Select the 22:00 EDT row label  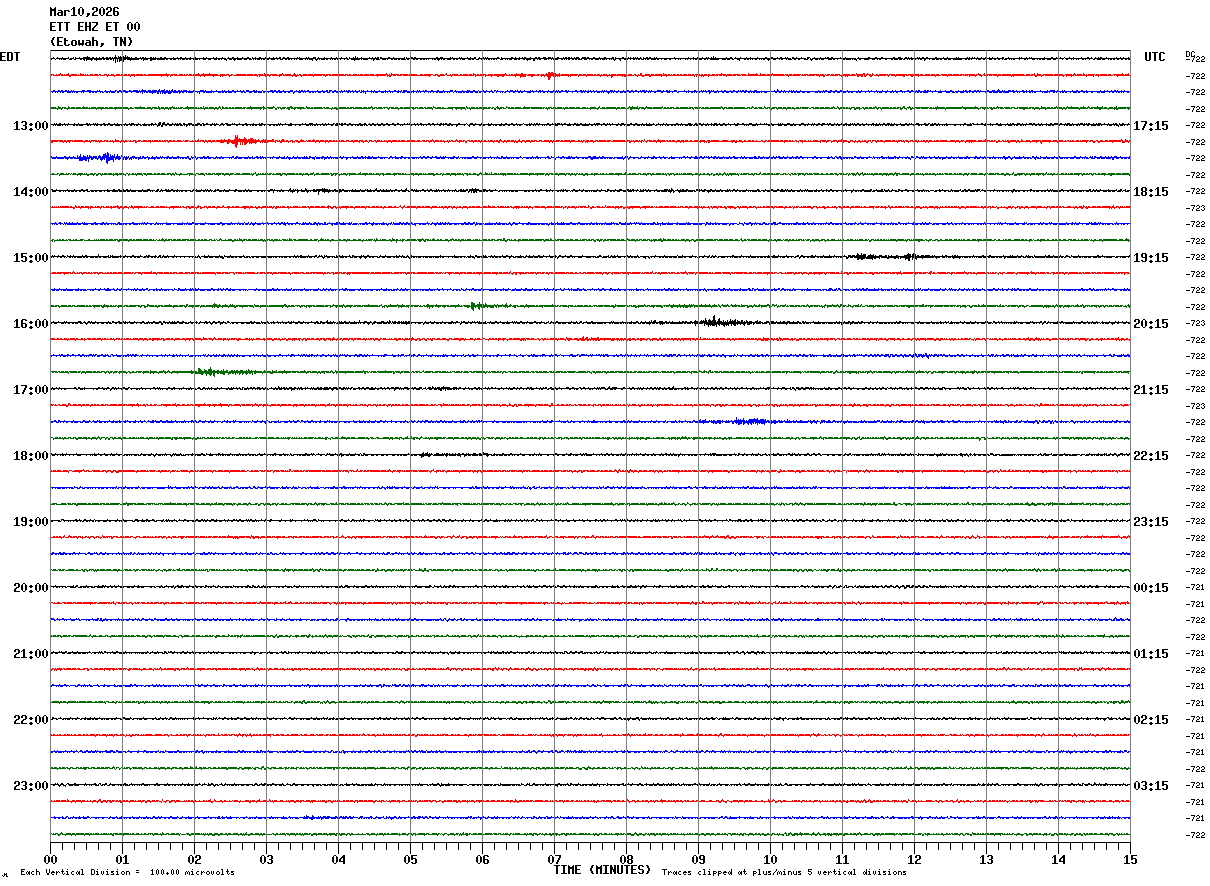(x=30, y=720)
